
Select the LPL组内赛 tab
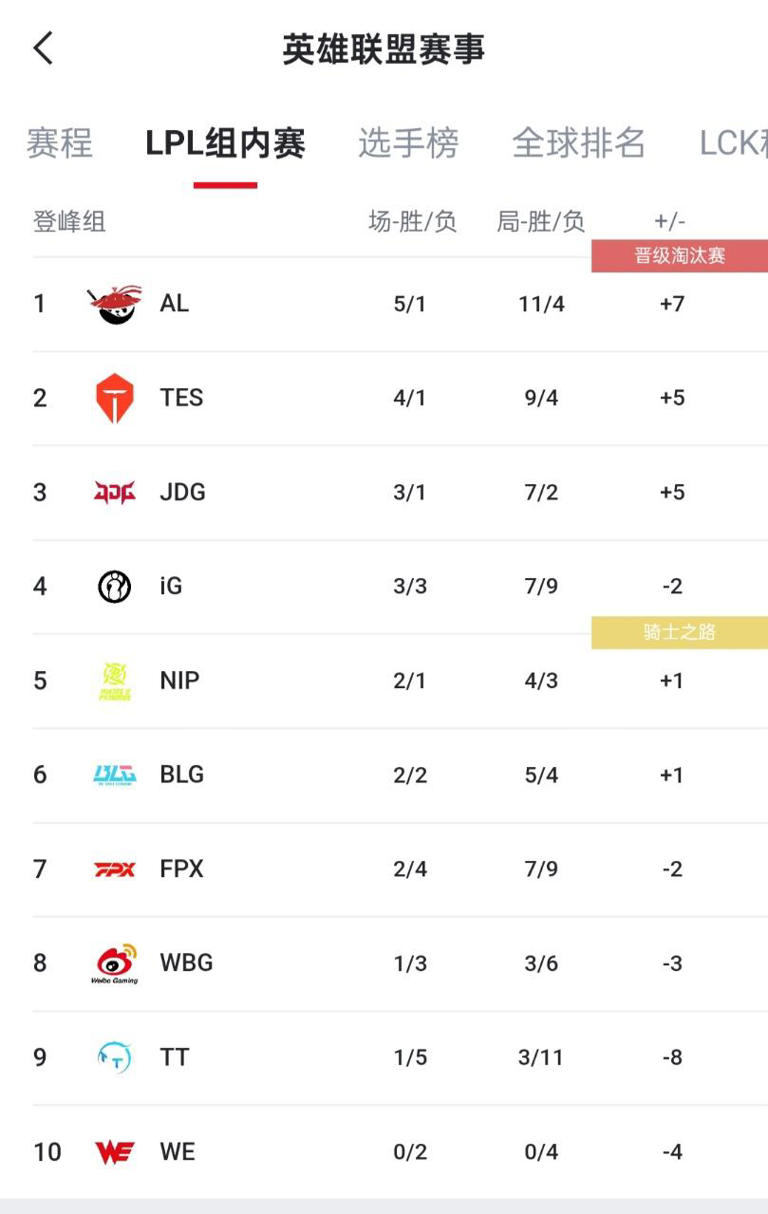pos(225,143)
